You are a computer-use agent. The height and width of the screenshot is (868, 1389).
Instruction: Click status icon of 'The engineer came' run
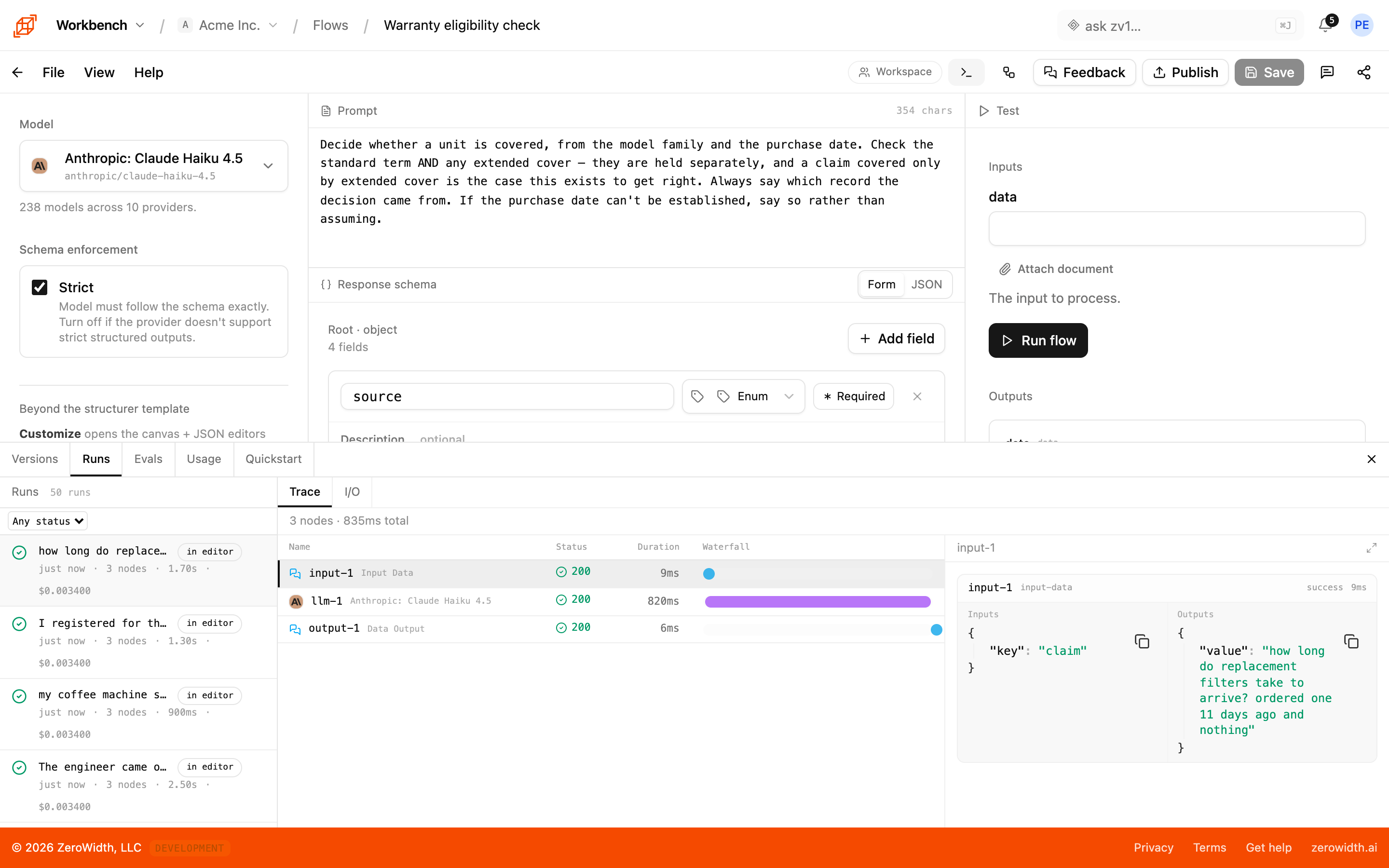click(x=19, y=768)
